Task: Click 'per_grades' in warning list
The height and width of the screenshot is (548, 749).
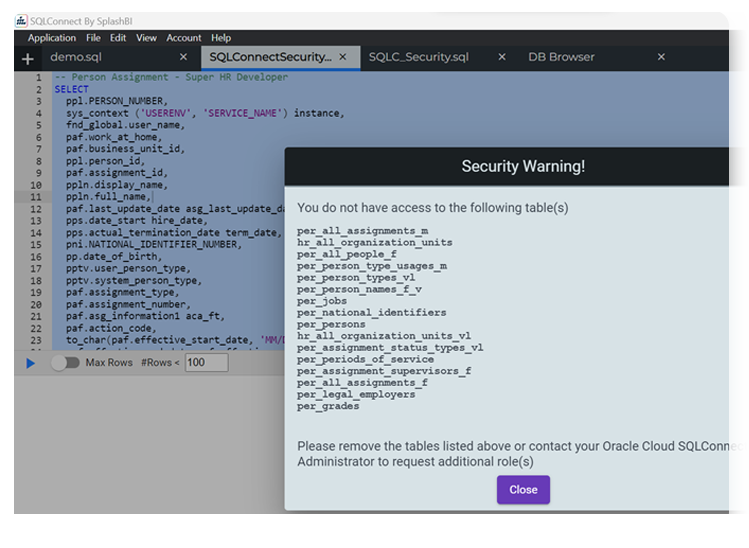Action: click(328, 406)
